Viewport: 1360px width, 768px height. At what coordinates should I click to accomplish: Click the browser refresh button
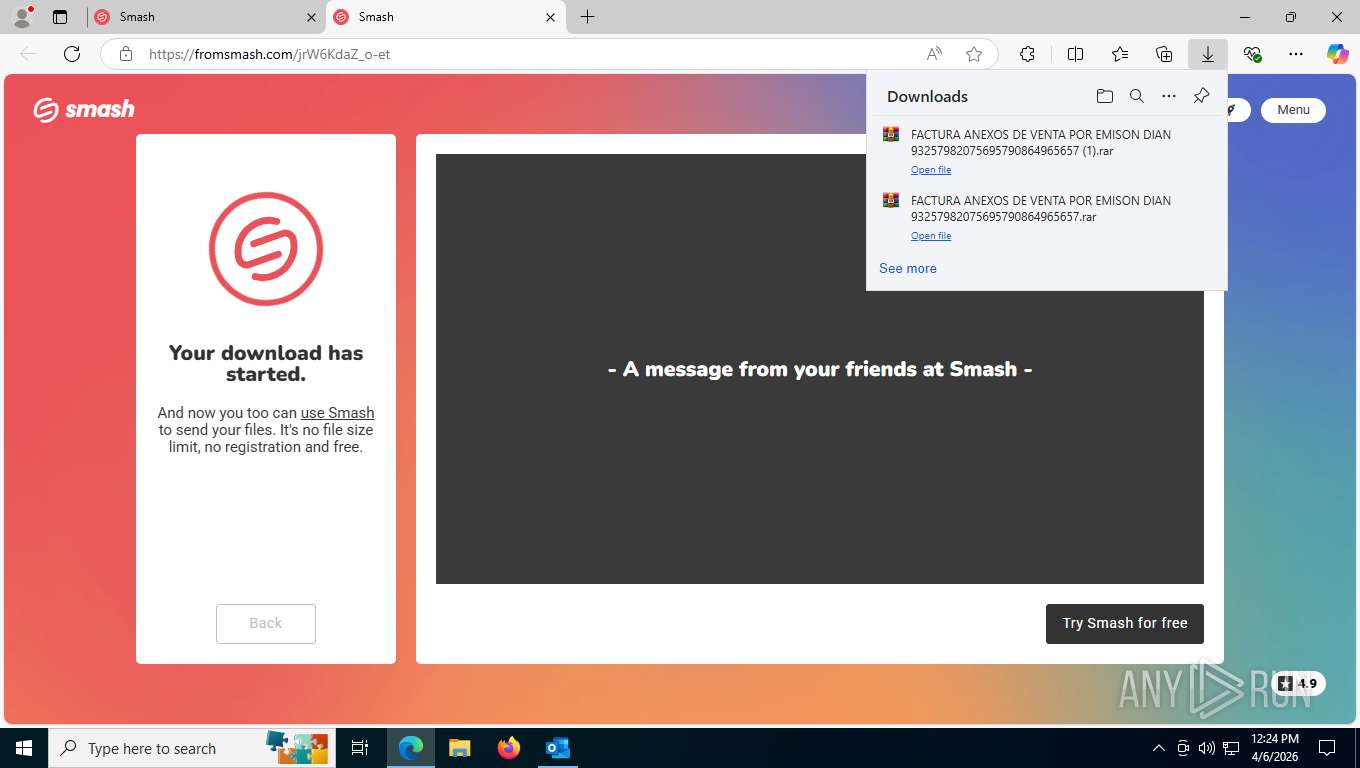(72, 54)
